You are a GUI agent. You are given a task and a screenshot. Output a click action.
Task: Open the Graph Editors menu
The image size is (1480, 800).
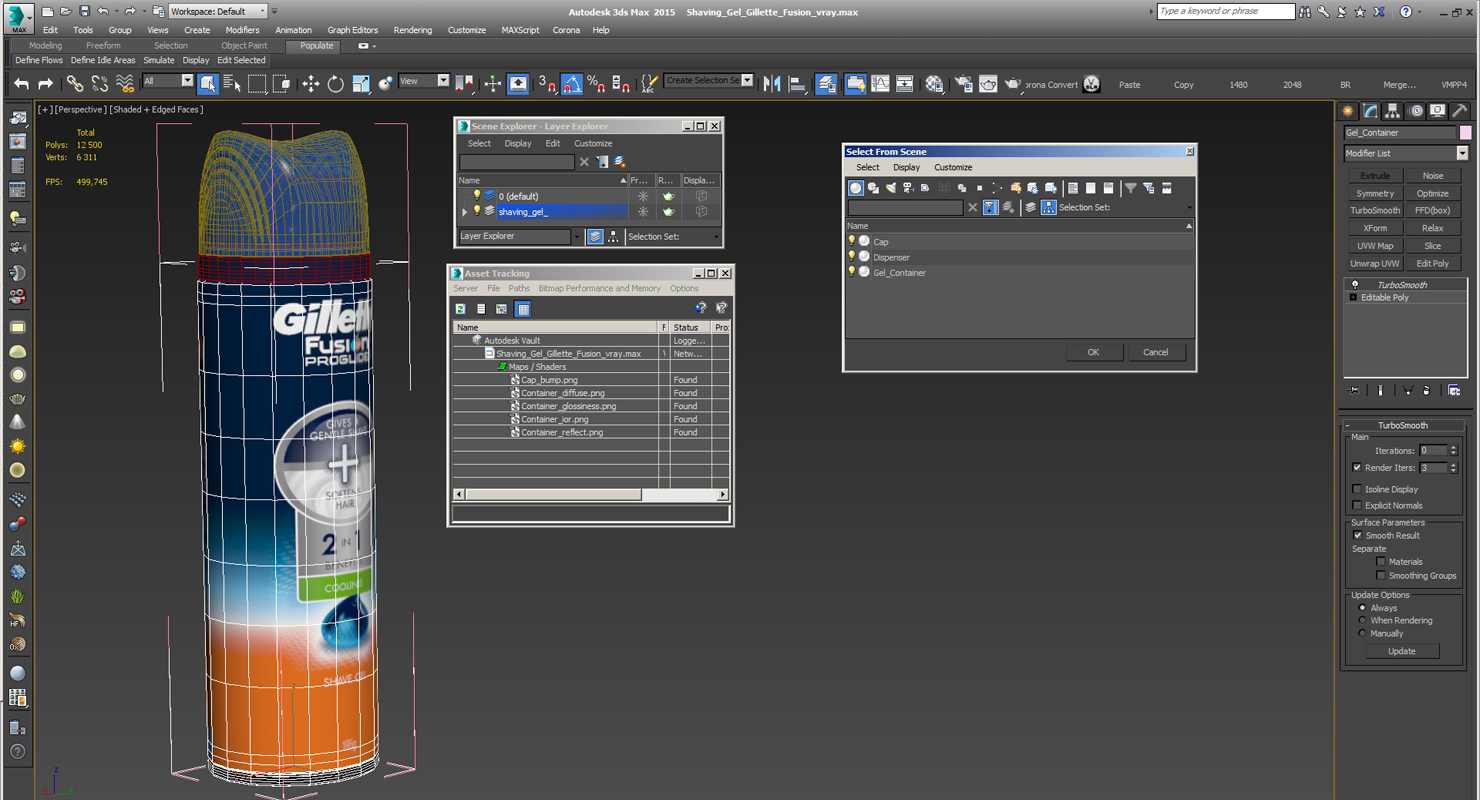[353, 30]
